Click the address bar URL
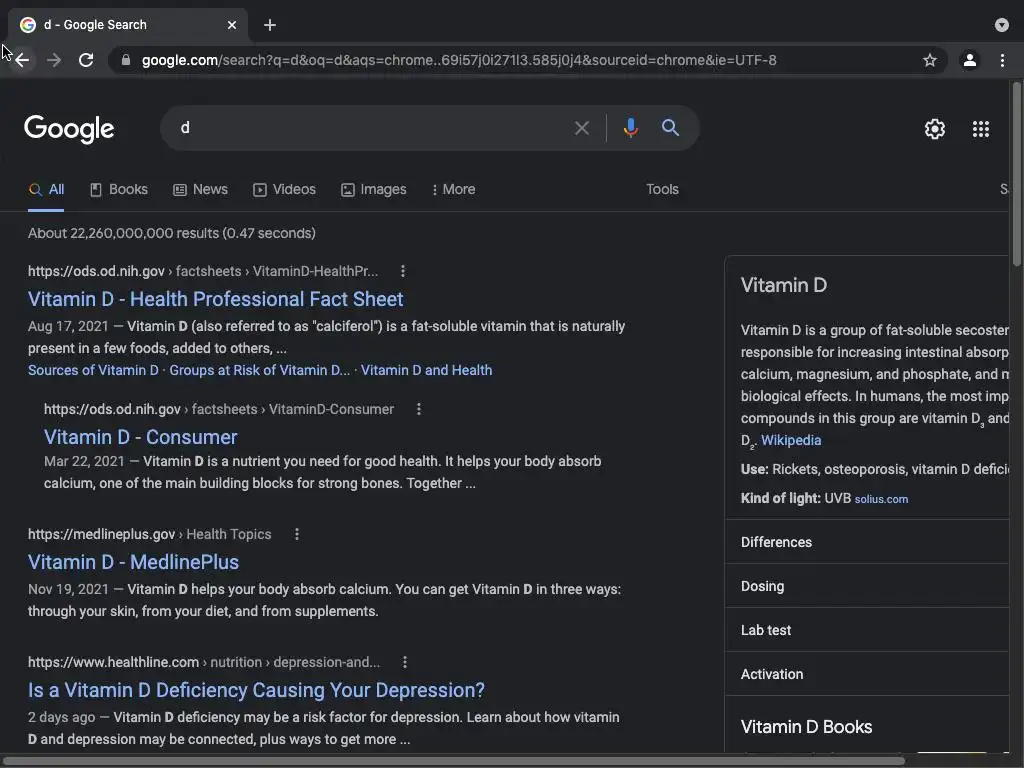Viewport: 1024px width, 768px height. pos(459,60)
